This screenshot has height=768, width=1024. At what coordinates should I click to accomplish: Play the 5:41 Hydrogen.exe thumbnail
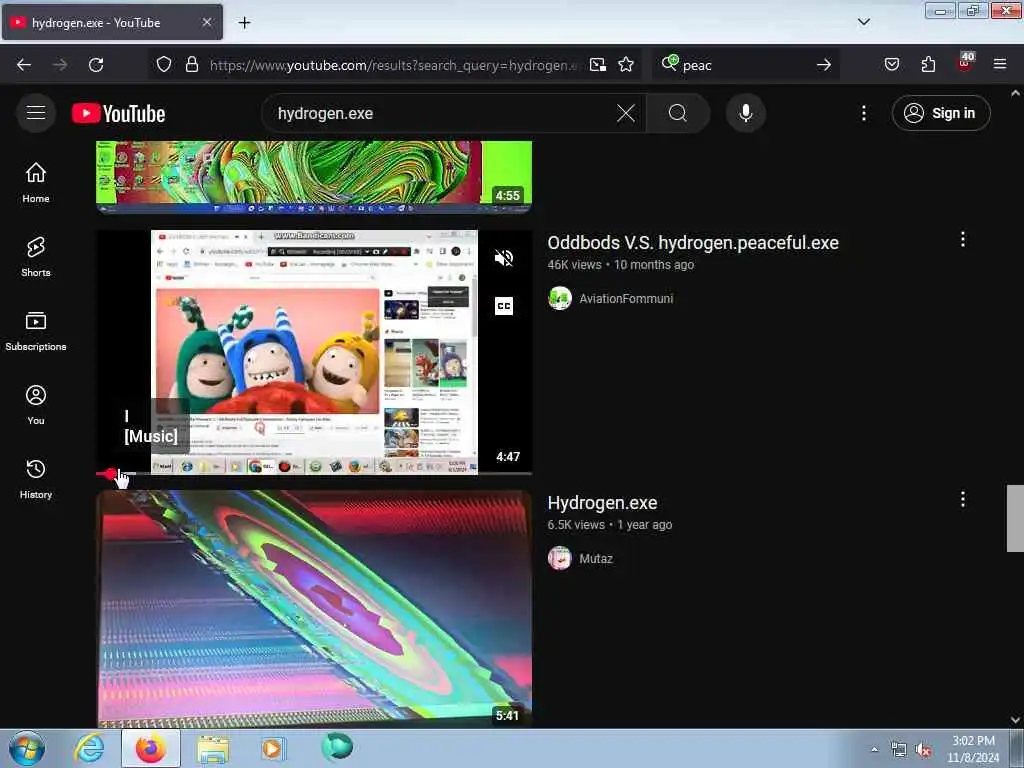coord(314,609)
